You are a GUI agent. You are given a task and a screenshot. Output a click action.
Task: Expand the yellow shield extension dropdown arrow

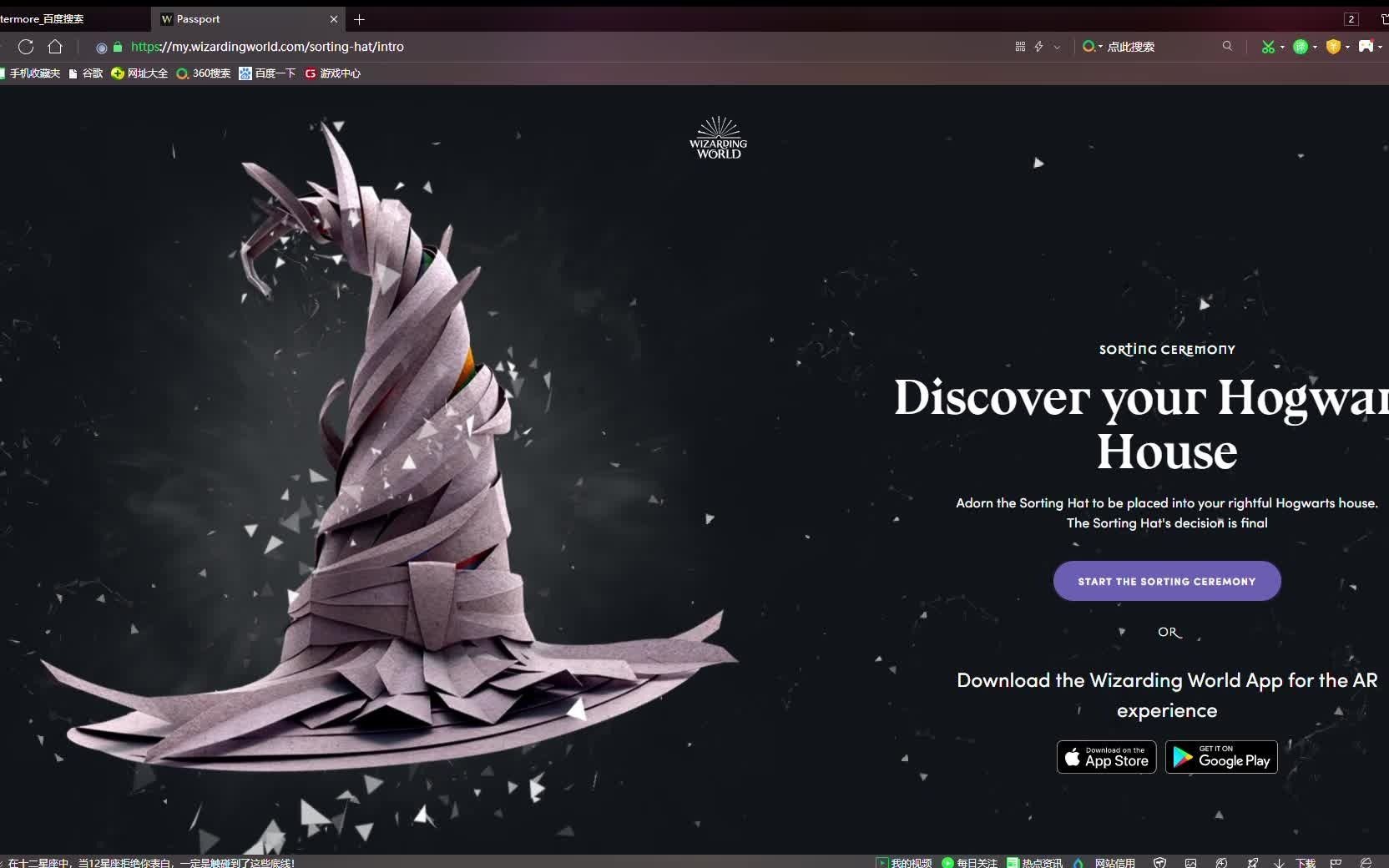(1348, 48)
